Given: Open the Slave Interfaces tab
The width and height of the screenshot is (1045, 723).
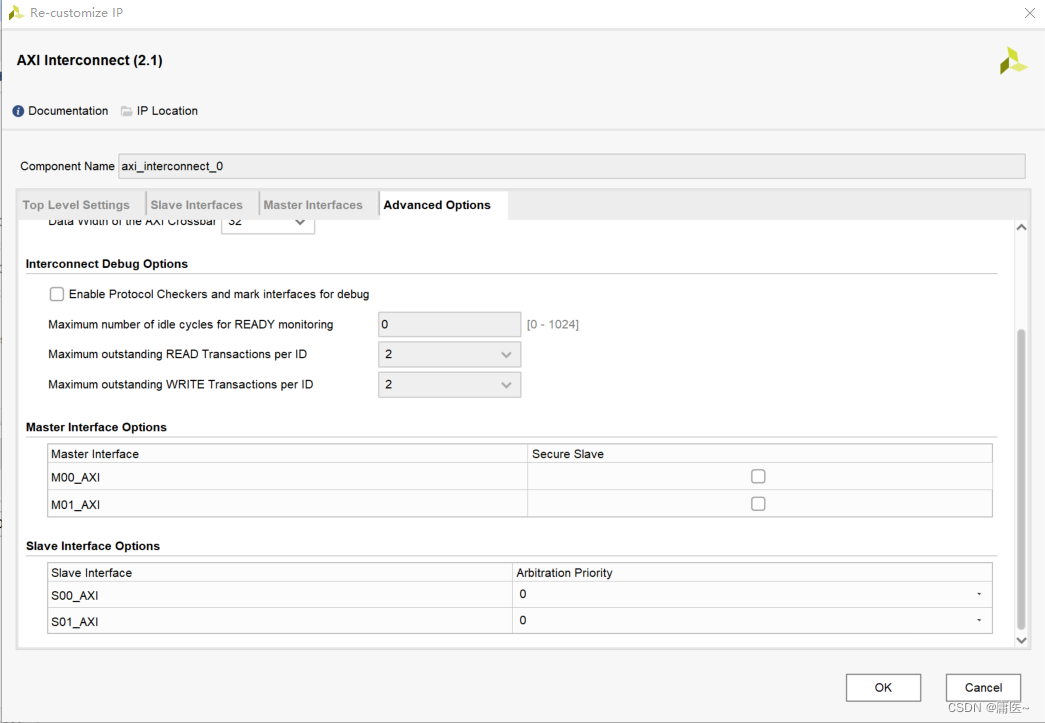Looking at the screenshot, I should (196, 205).
